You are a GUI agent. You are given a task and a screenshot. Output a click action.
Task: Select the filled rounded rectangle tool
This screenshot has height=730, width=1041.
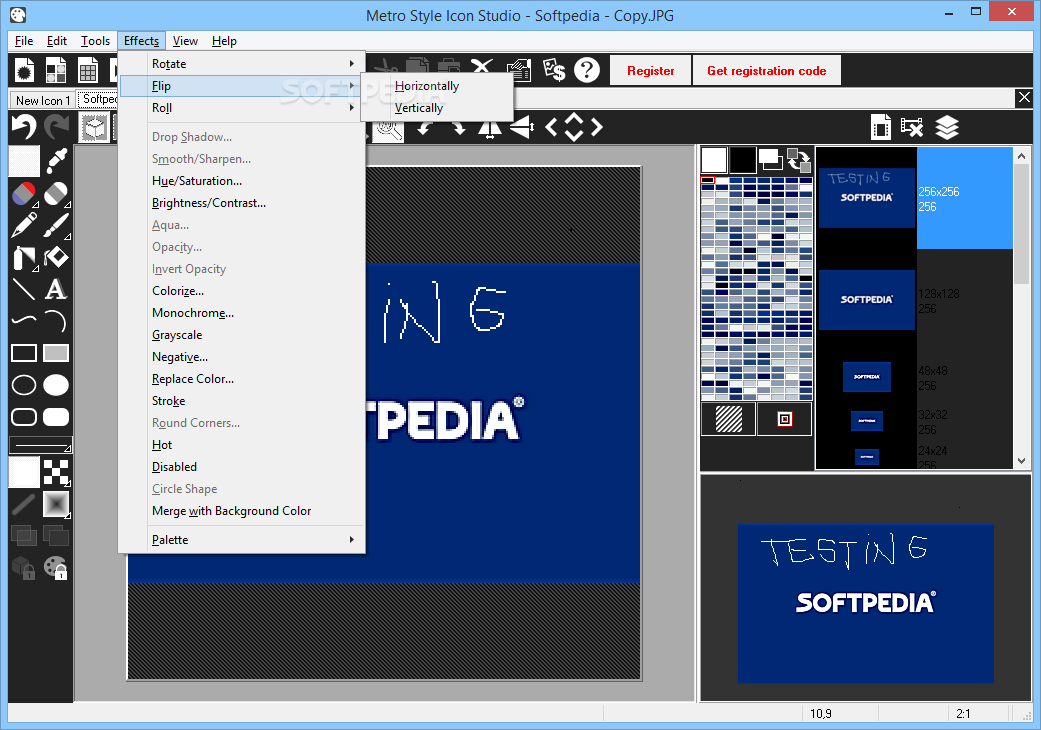pos(56,417)
